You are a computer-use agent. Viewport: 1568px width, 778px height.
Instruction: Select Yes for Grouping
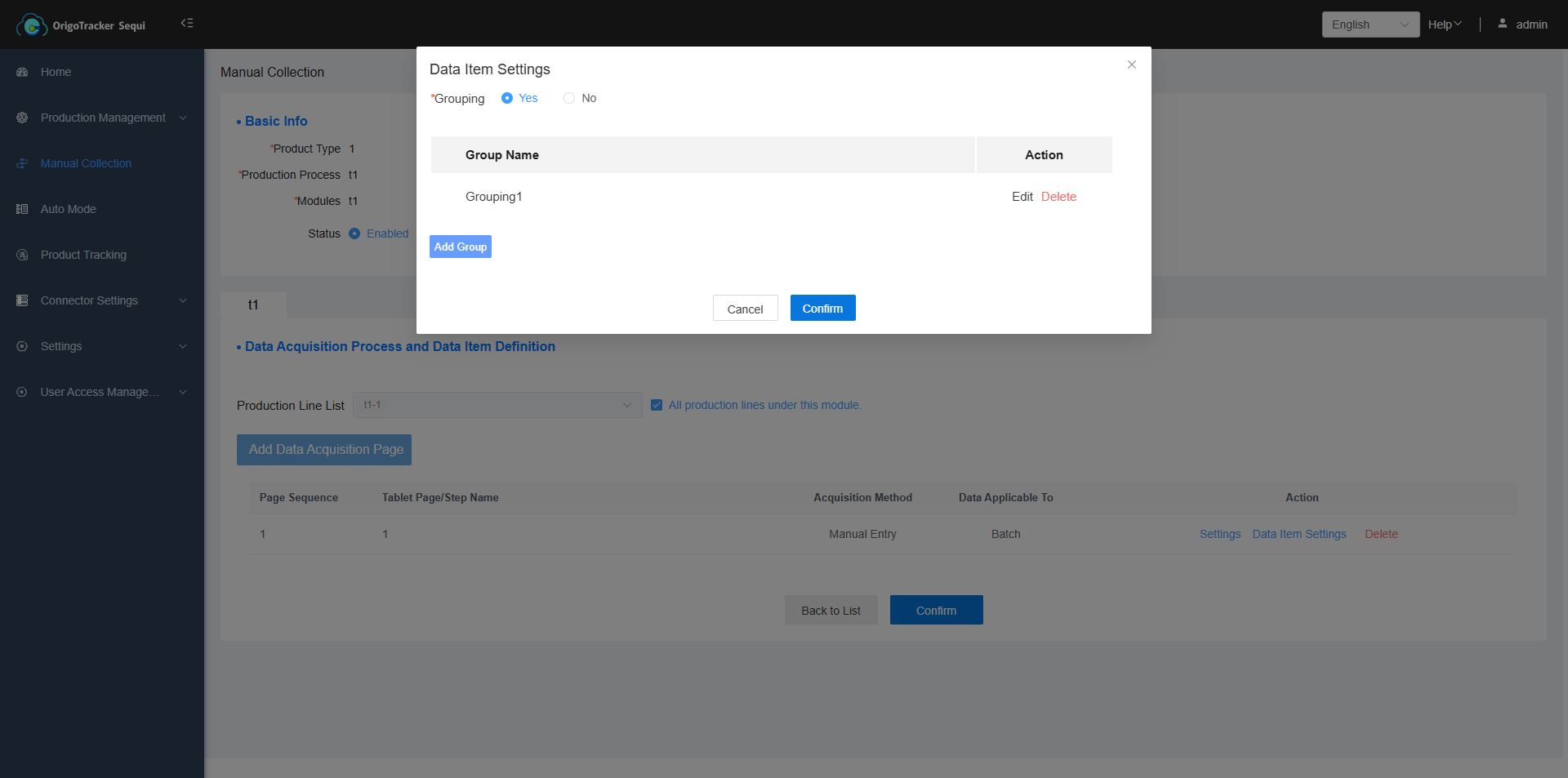[x=507, y=98]
